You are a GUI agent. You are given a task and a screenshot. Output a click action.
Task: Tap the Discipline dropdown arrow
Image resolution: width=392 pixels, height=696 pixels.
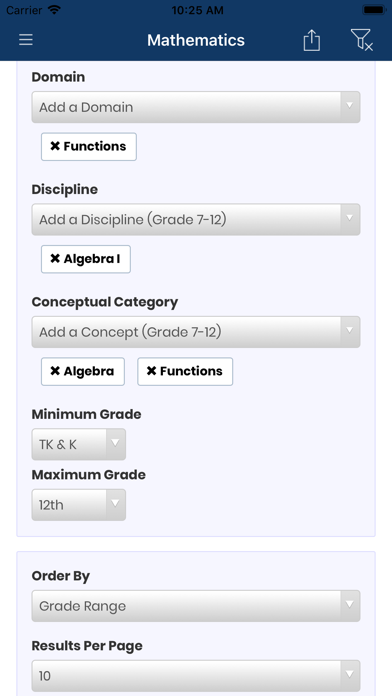[x=350, y=220]
